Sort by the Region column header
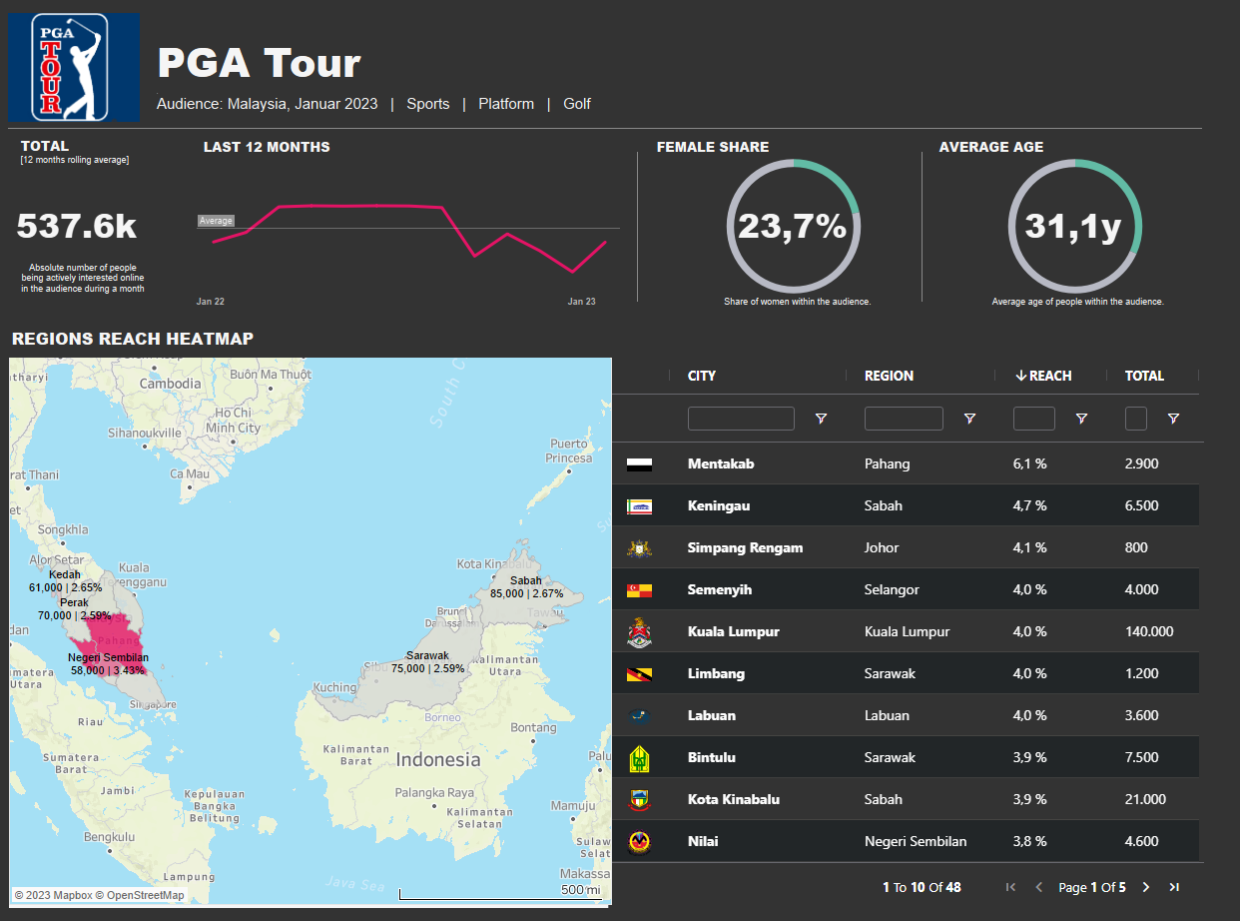 click(889, 376)
